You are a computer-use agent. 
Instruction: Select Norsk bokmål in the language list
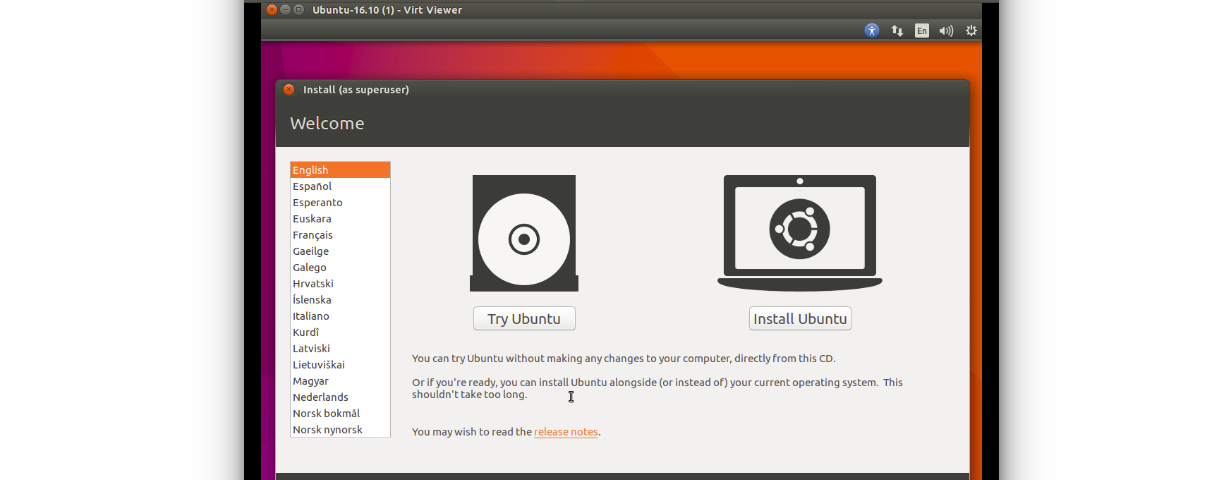click(340, 413)
